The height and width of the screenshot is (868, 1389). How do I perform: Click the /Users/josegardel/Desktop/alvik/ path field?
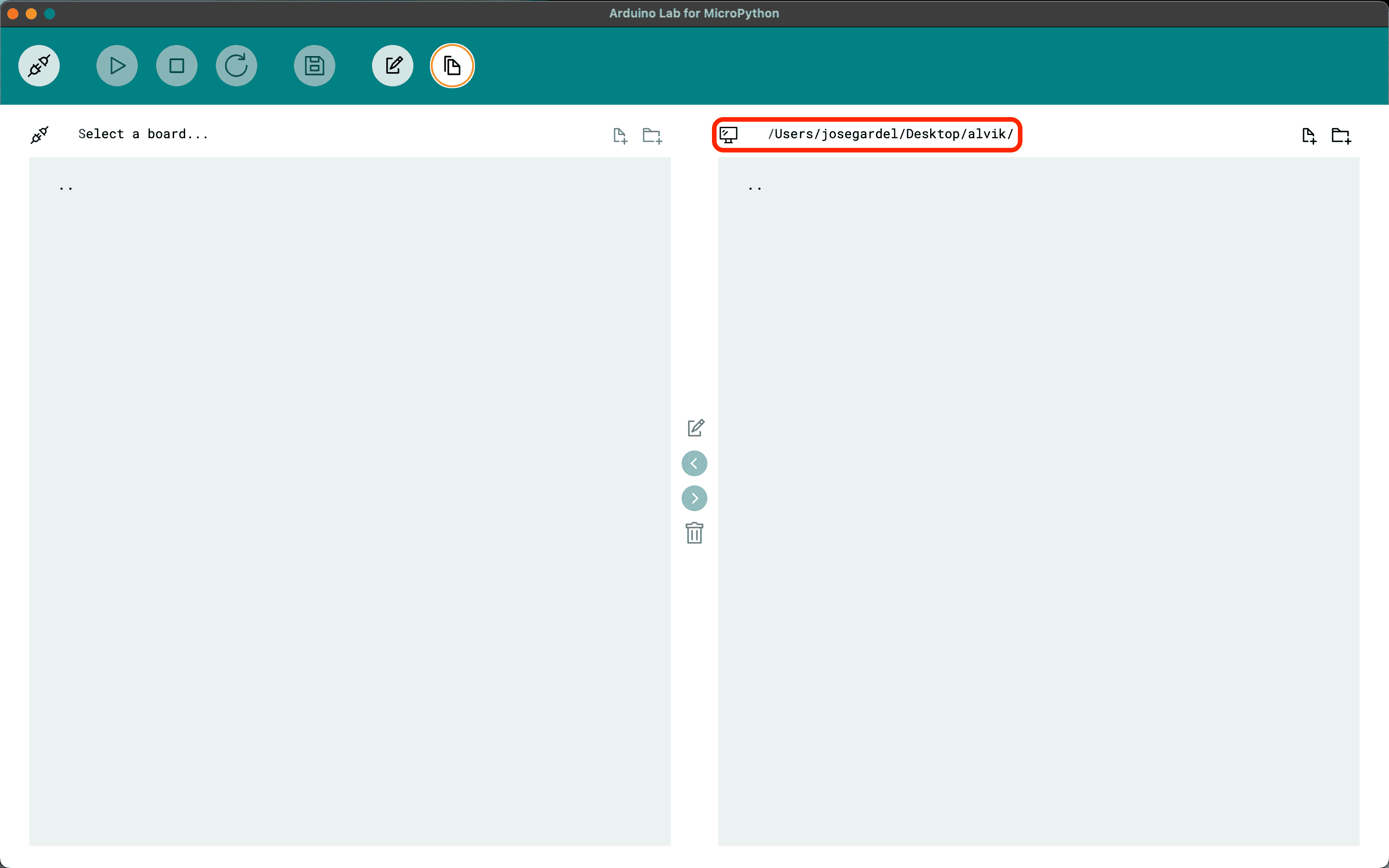click(x=891, y=134)
